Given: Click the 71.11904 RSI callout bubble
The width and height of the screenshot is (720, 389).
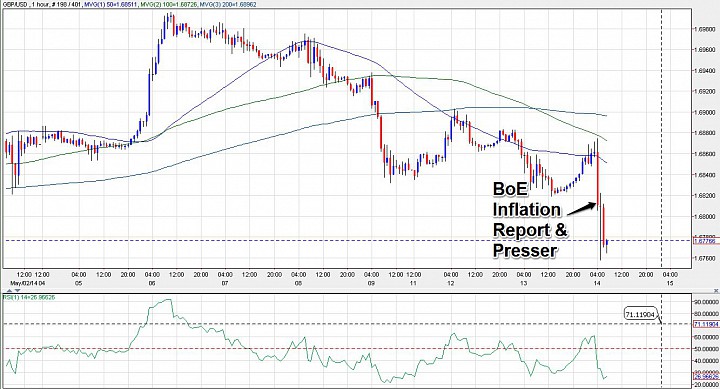Looking at the screenshot, I should pyautogui.click(x=641, y=314).
